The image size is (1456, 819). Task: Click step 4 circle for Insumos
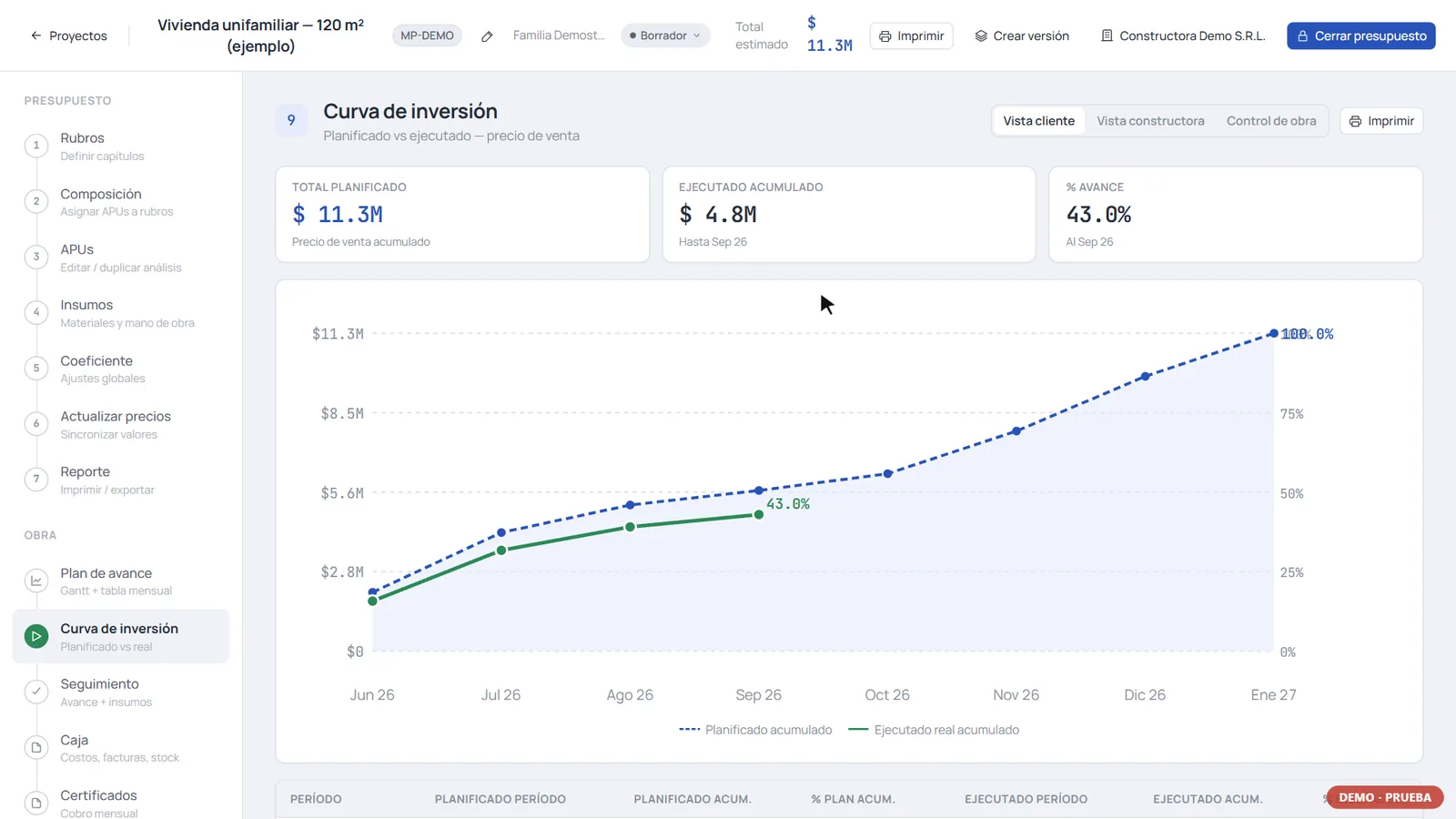36,312
